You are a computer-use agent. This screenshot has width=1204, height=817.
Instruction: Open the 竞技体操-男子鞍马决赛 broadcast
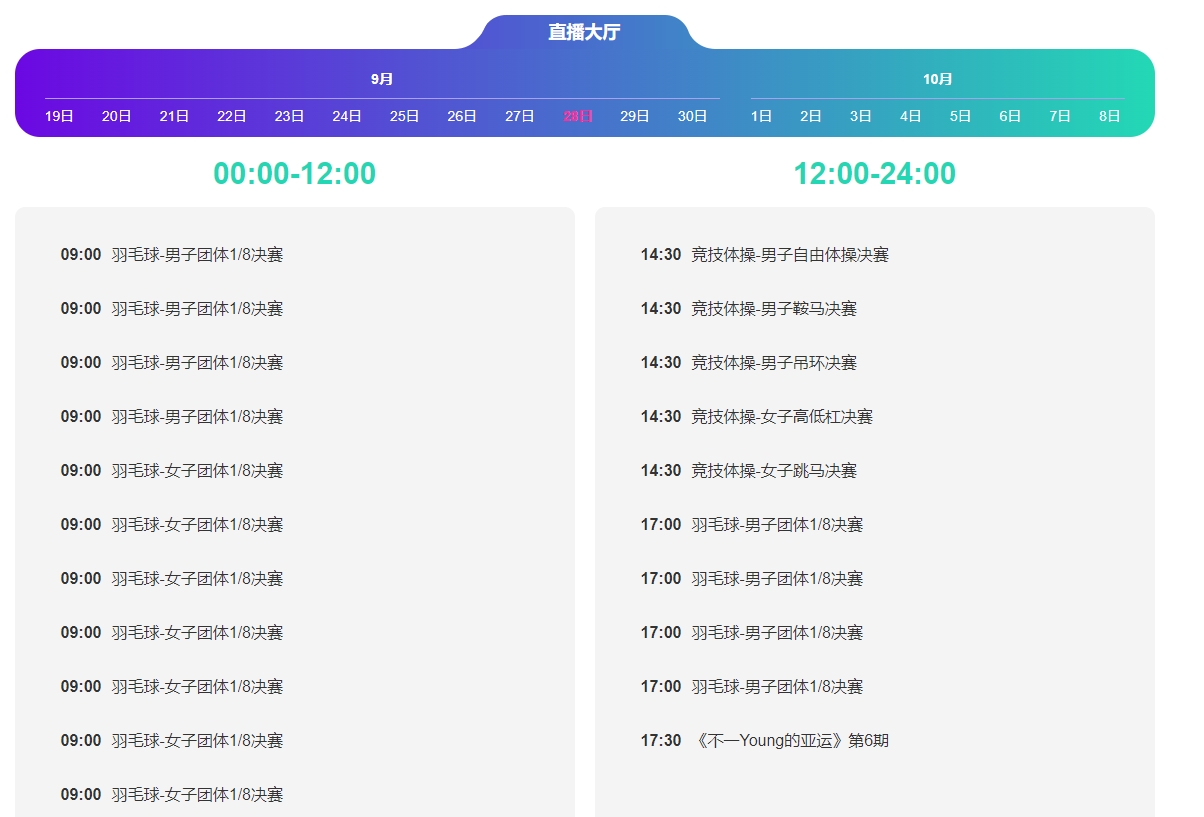[773, 309]
